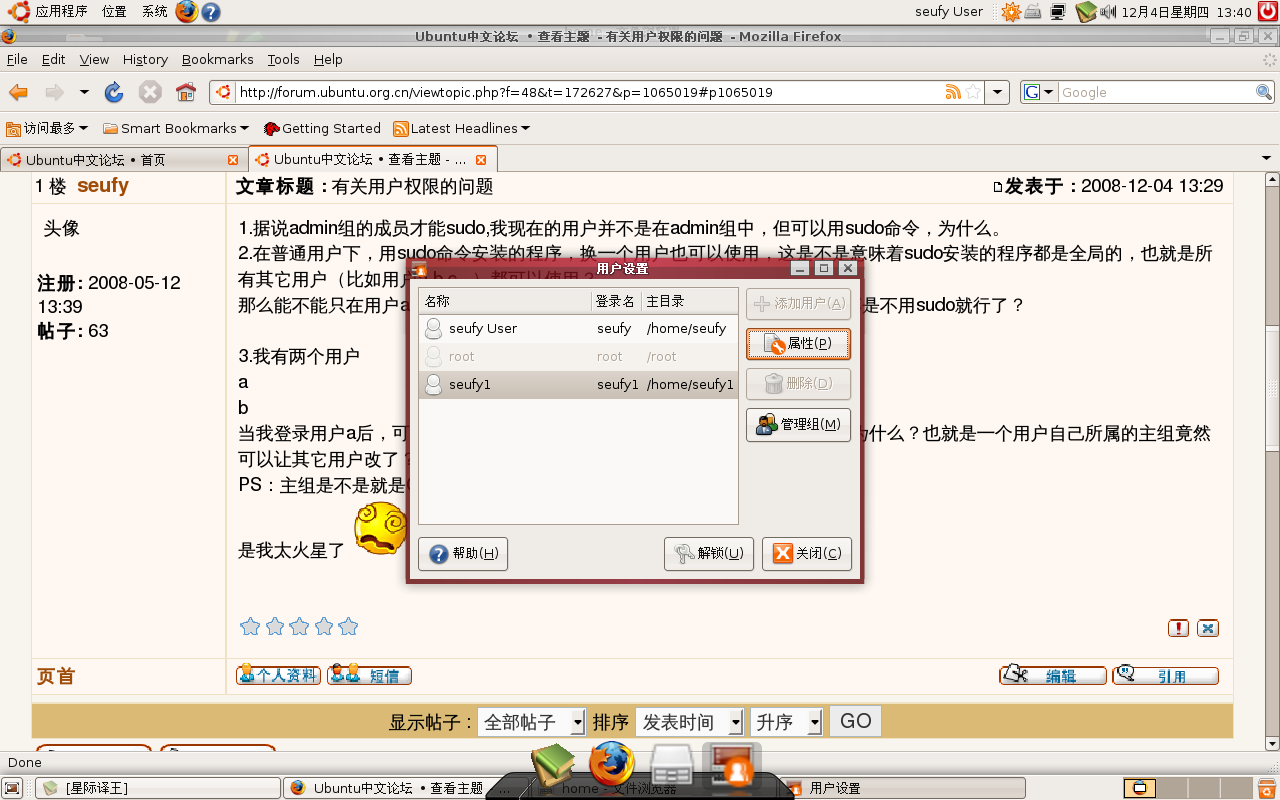Click 引用 quote post button

pos(1166,675)
